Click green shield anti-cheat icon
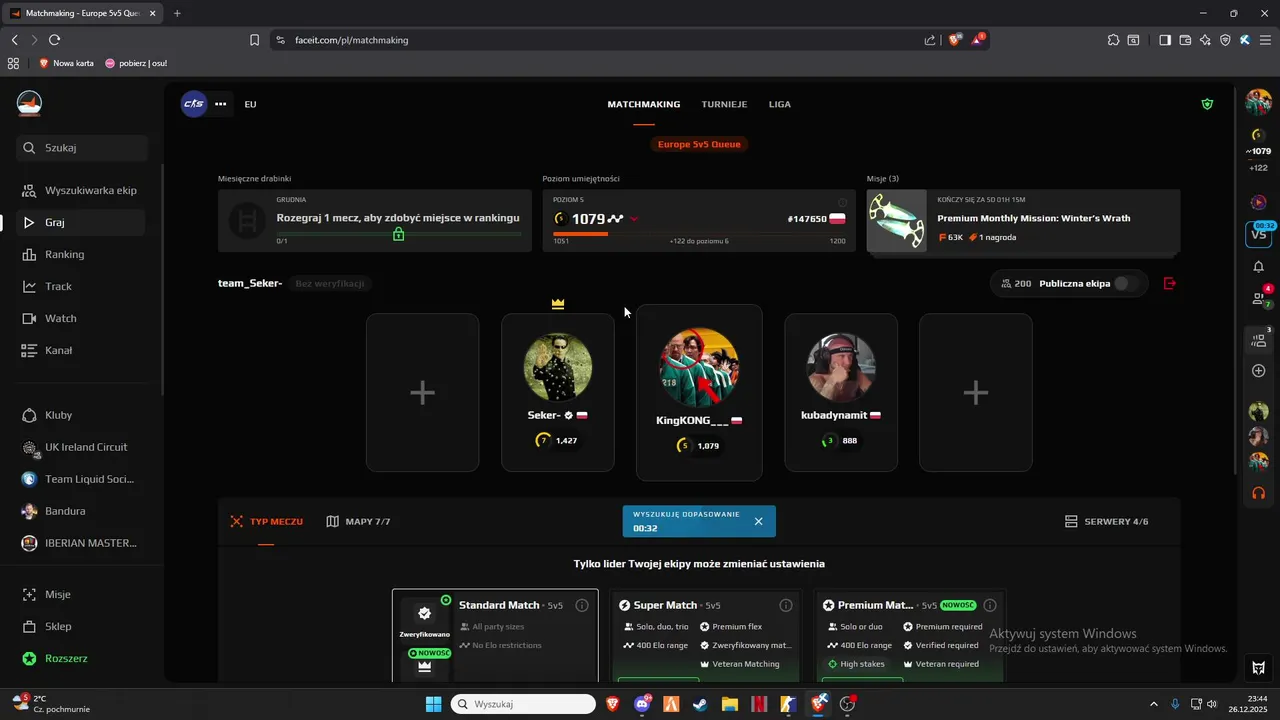Image resolution: width=1280 pixels, height=720 pixels. (1207, 104)
